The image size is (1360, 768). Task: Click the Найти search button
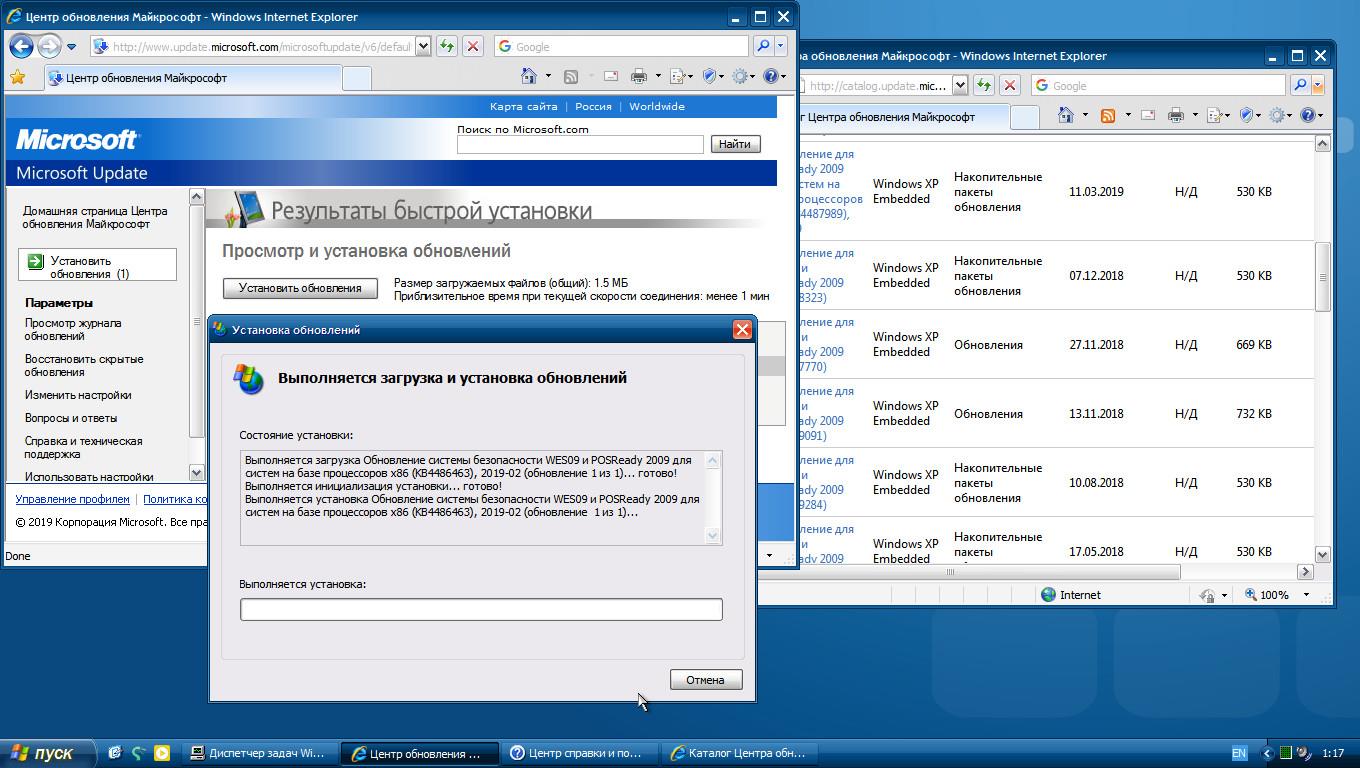tap(734, 144)
